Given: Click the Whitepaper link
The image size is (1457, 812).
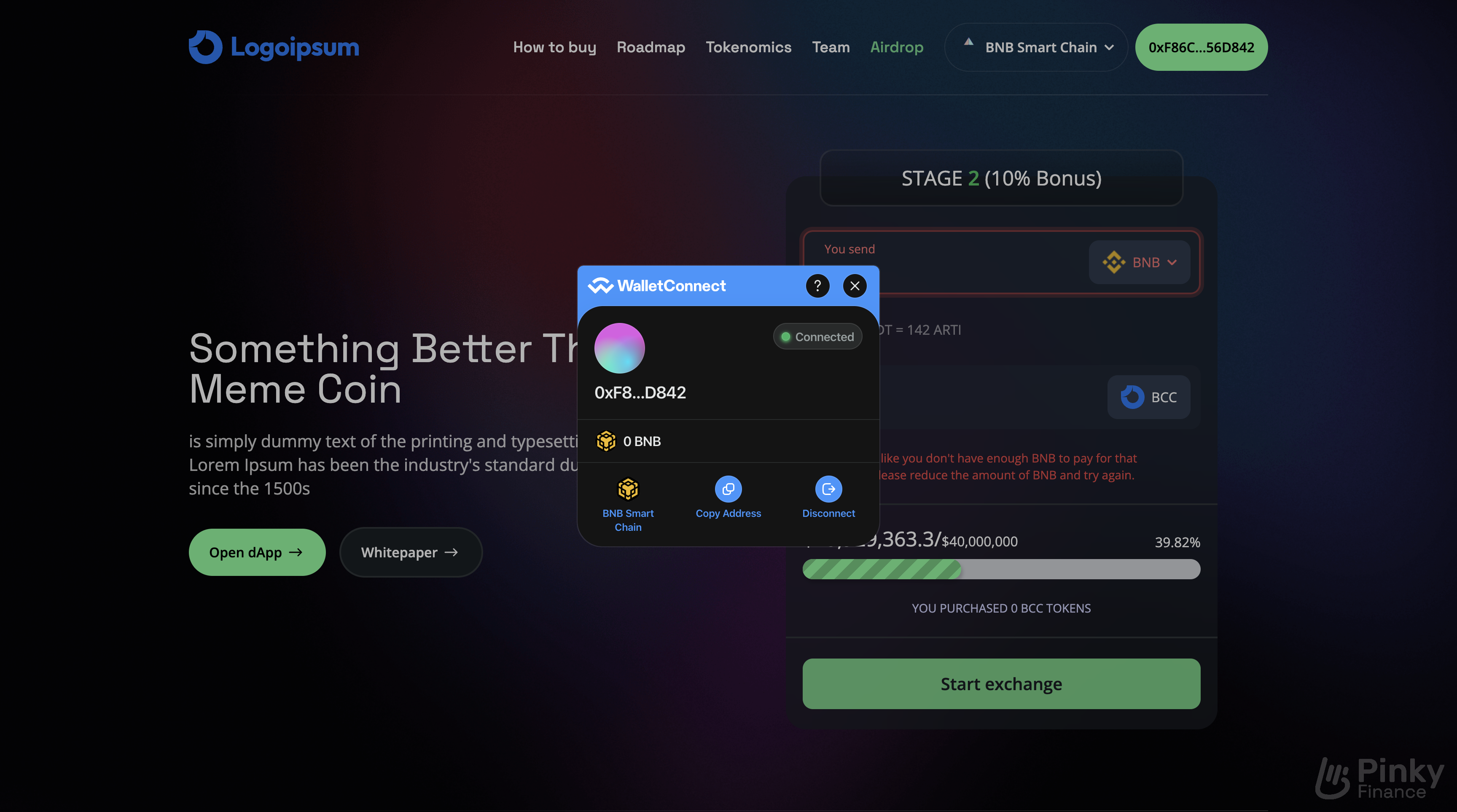Looking at the screenshot, I should pos(410,552).
